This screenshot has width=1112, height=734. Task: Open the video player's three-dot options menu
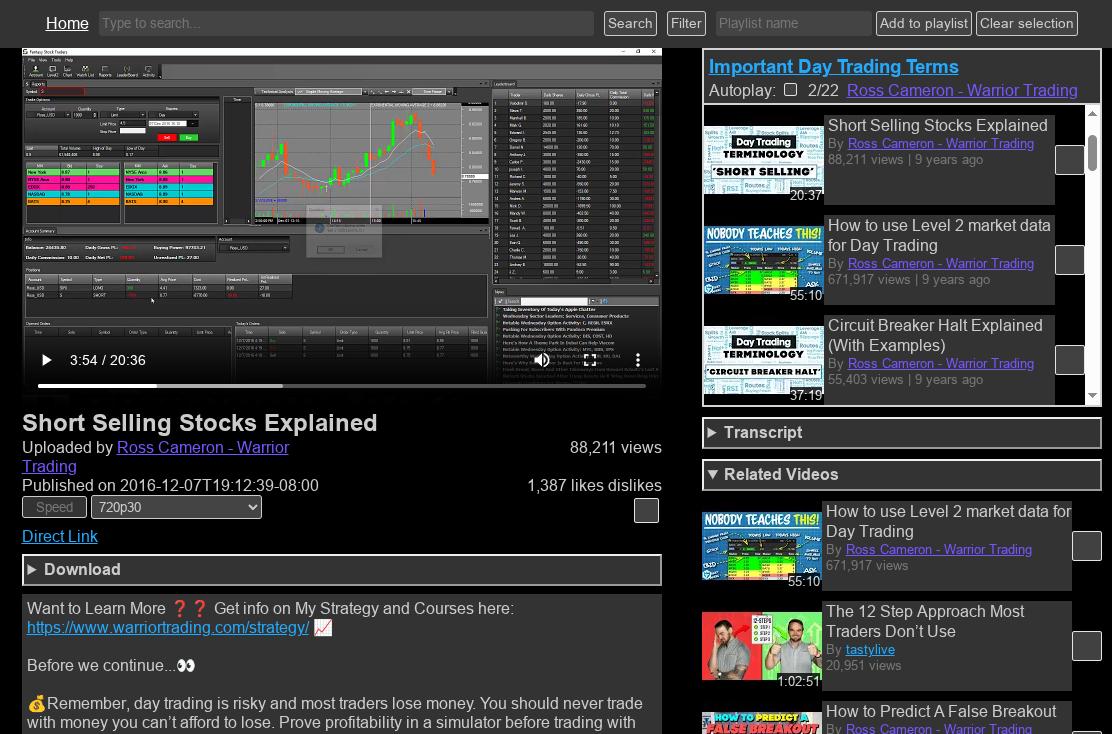(638, 360)
